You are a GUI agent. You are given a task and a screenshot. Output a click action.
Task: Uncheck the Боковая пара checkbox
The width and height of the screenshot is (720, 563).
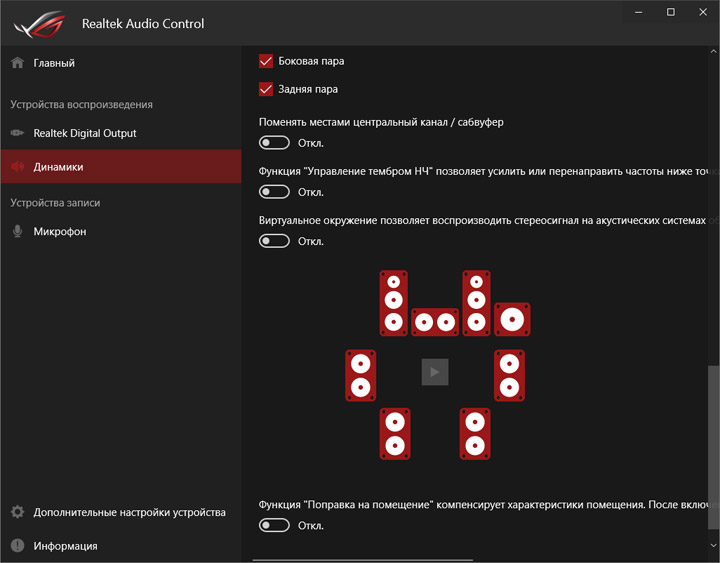coord(266,61)
